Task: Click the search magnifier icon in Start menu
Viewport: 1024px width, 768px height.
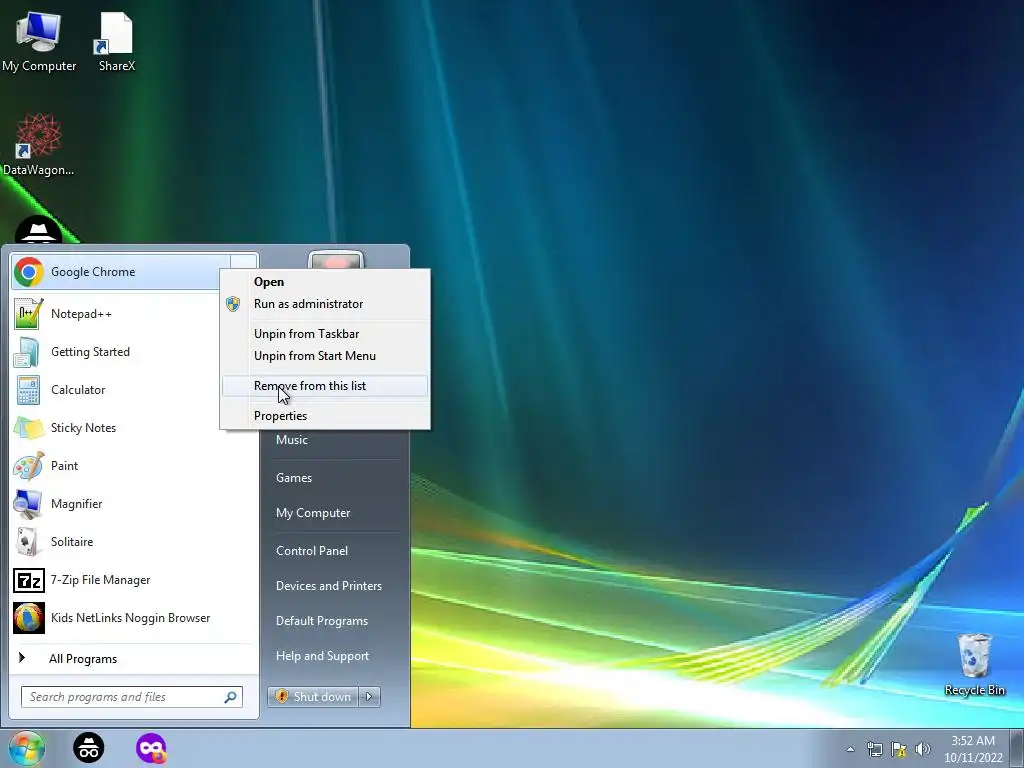Action: 230,697
